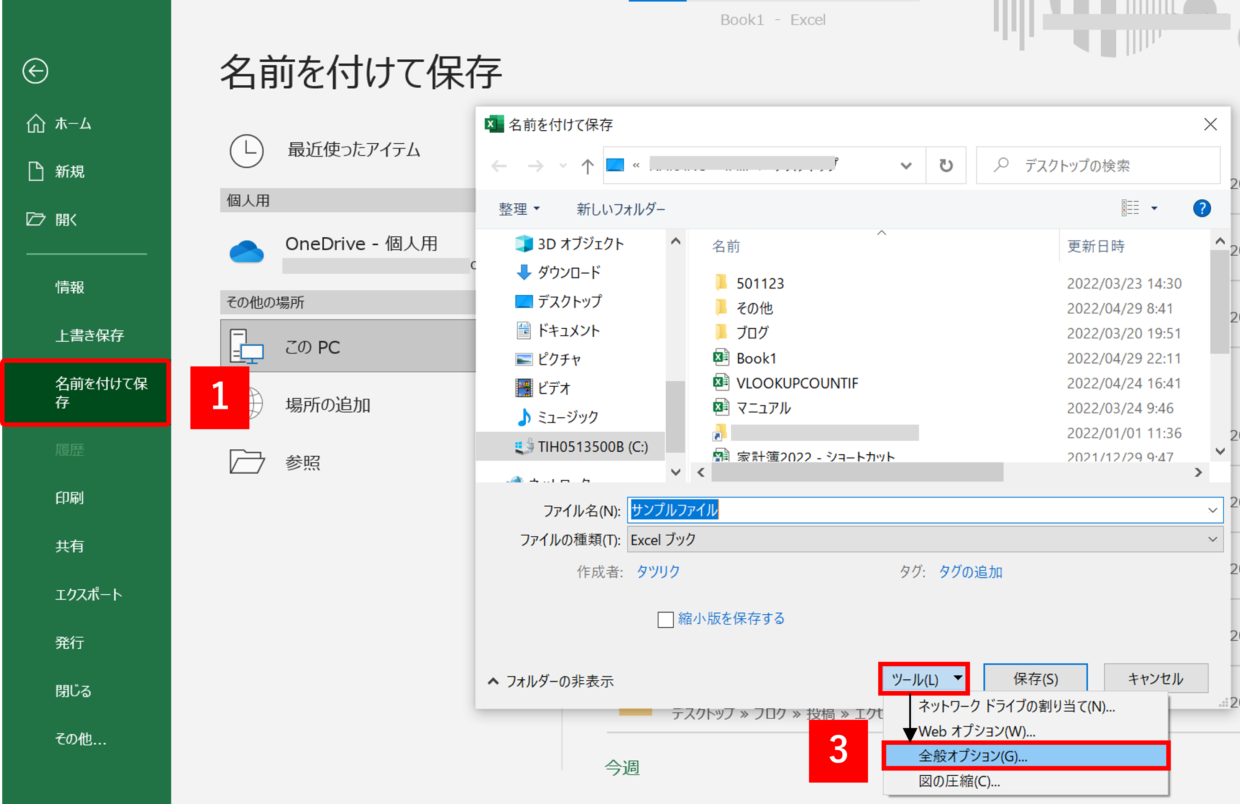The width and height of the screenshot is (1240, 804).
Task: Expand the address bar path dropdown
Action: pyautogui.click(x=906, y=166)
